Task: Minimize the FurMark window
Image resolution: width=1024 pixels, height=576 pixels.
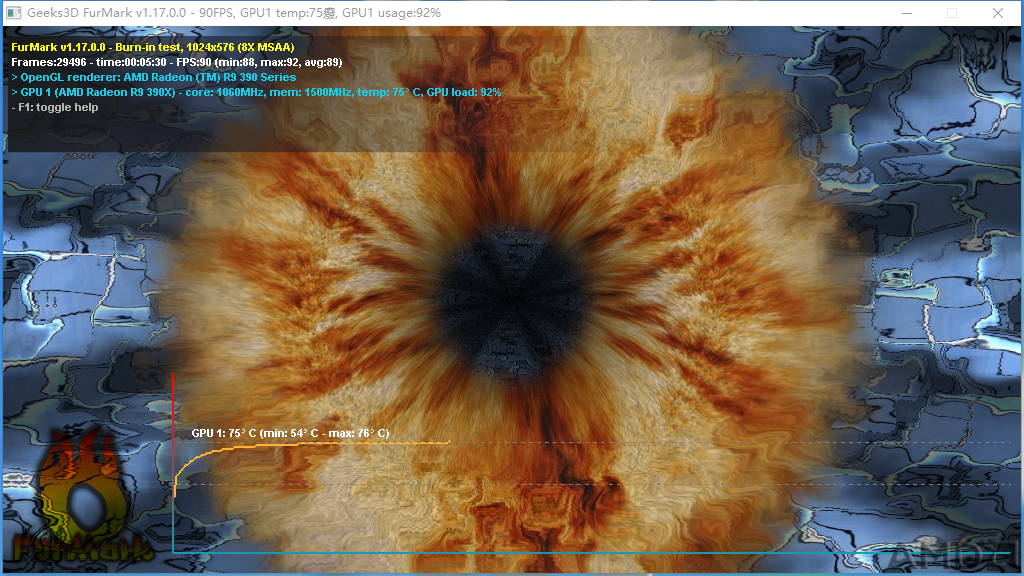Action: (x=906, y=13)
